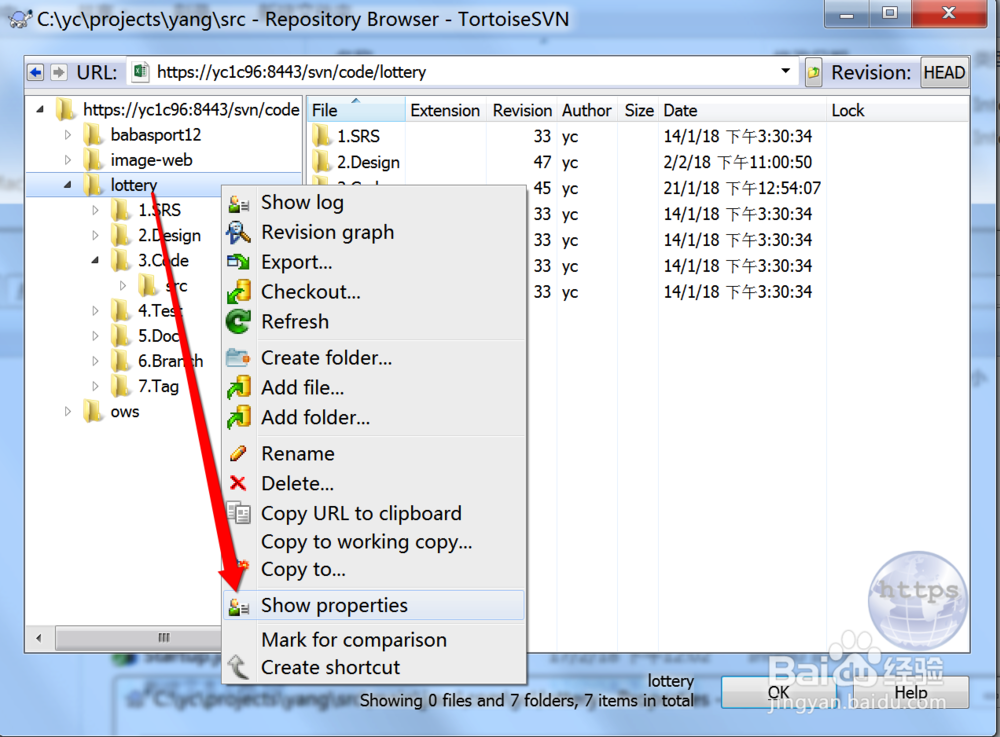Select Checkout... in context menu
This screenshot has width=1000, height=737.
[x=374, y=292]
